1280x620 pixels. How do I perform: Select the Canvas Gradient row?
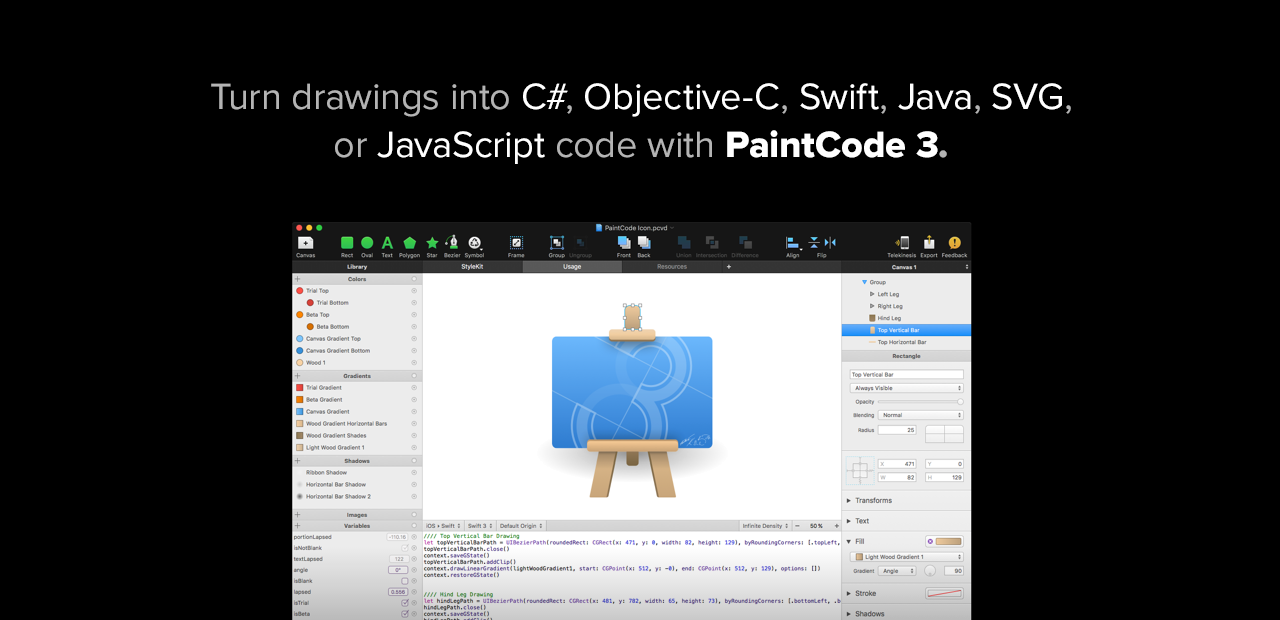[357, 412]
